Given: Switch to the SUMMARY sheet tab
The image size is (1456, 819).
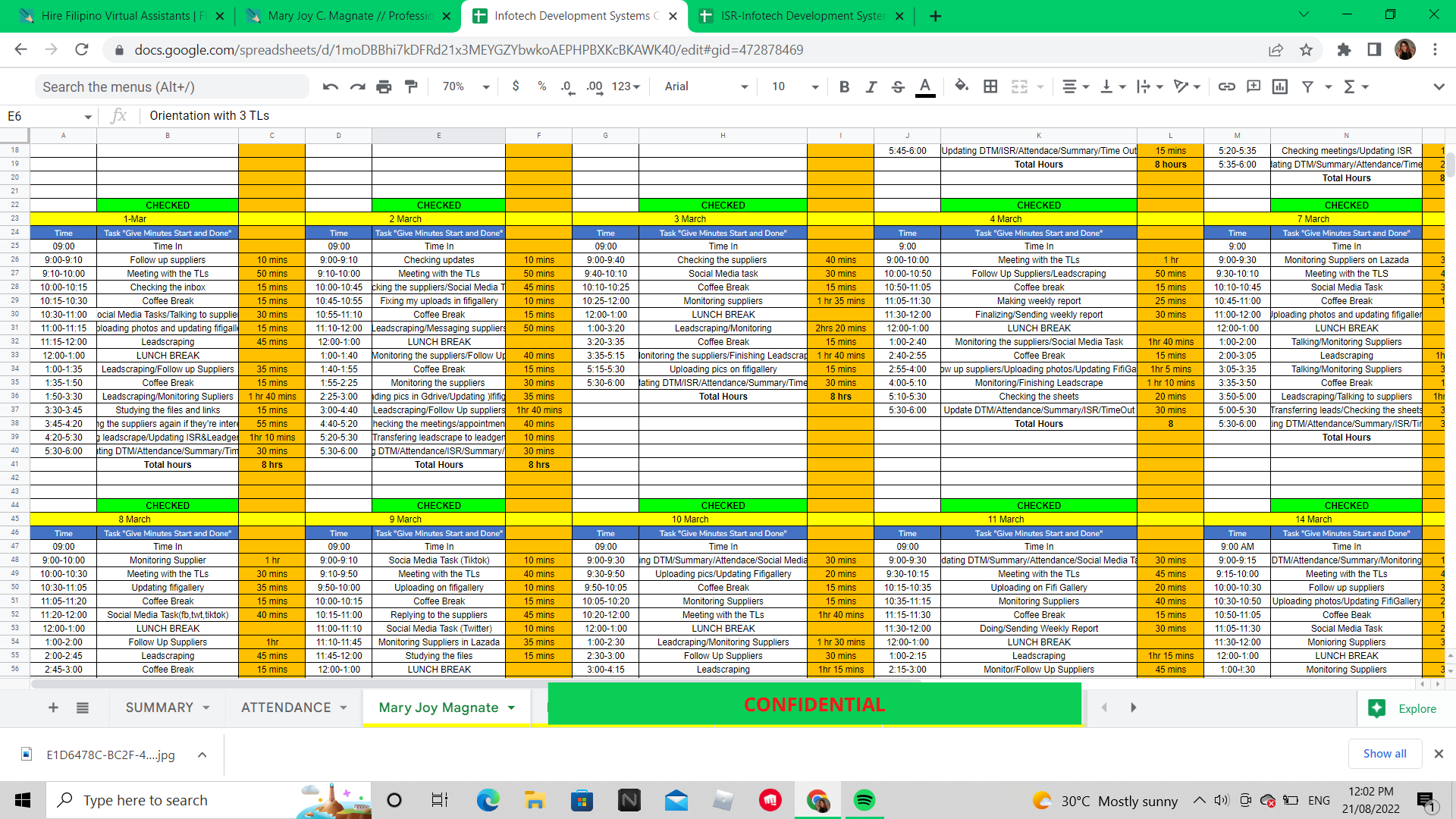Looking at the screenshot, I should pyautogui.click(x=159, y=708).
